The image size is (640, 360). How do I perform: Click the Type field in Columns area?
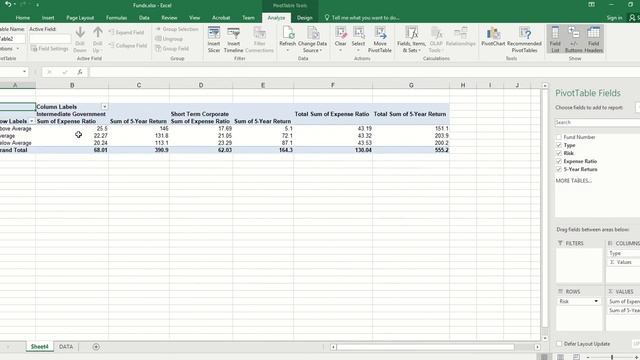(624, 253)
